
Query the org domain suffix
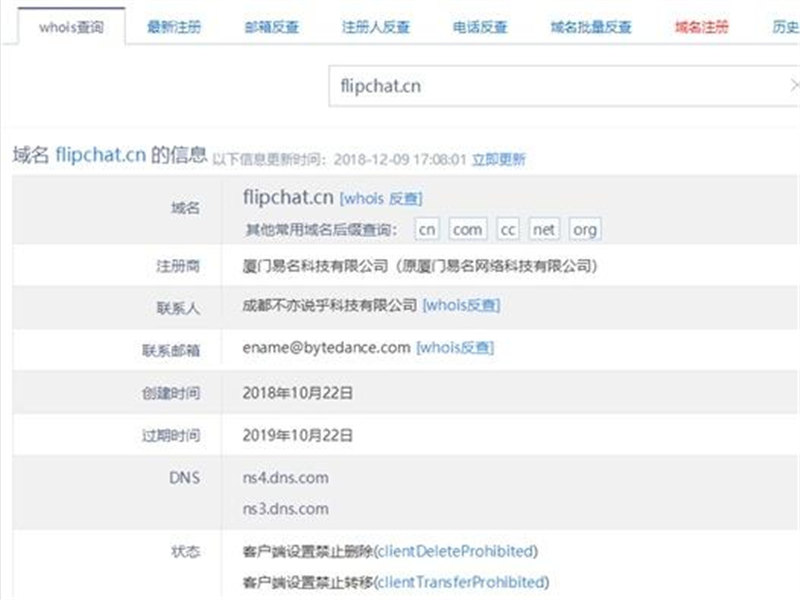(x=585, y=230)
